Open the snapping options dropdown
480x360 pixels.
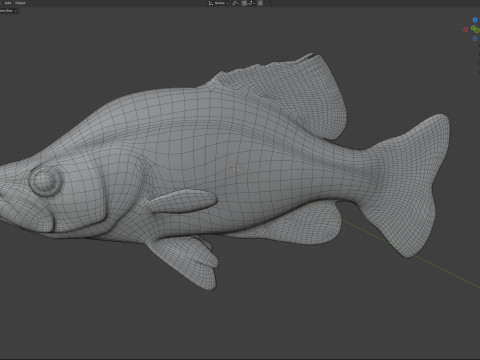251,3
